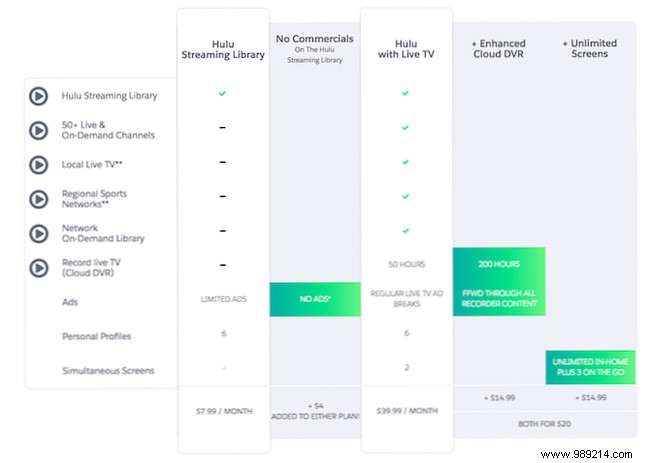Click the +$4 added to either plan price
This screenshot has width=647, height=463.
(x=315, y=410)
